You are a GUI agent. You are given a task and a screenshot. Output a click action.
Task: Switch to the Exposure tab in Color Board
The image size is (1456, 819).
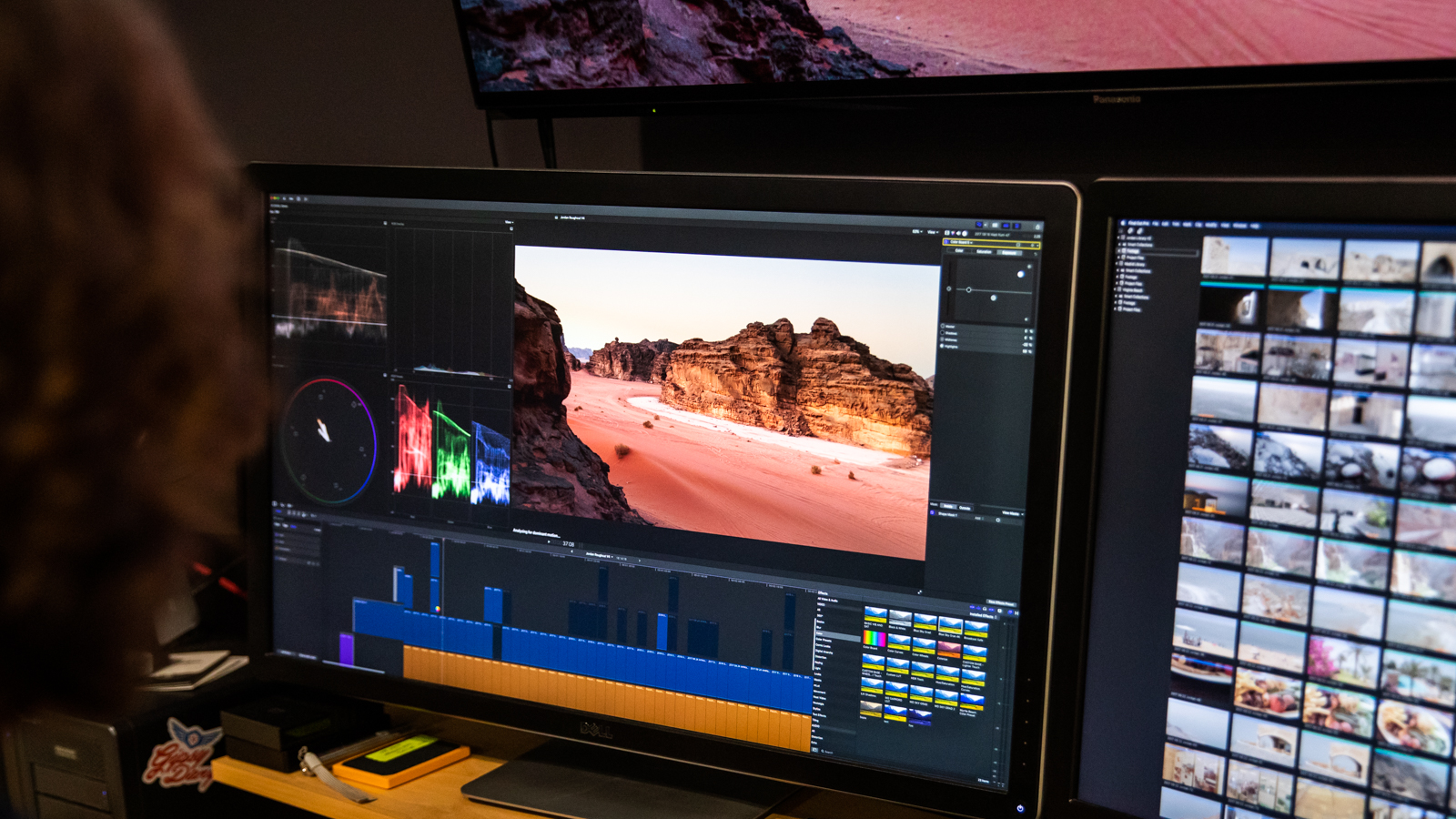coord(1009,253)
